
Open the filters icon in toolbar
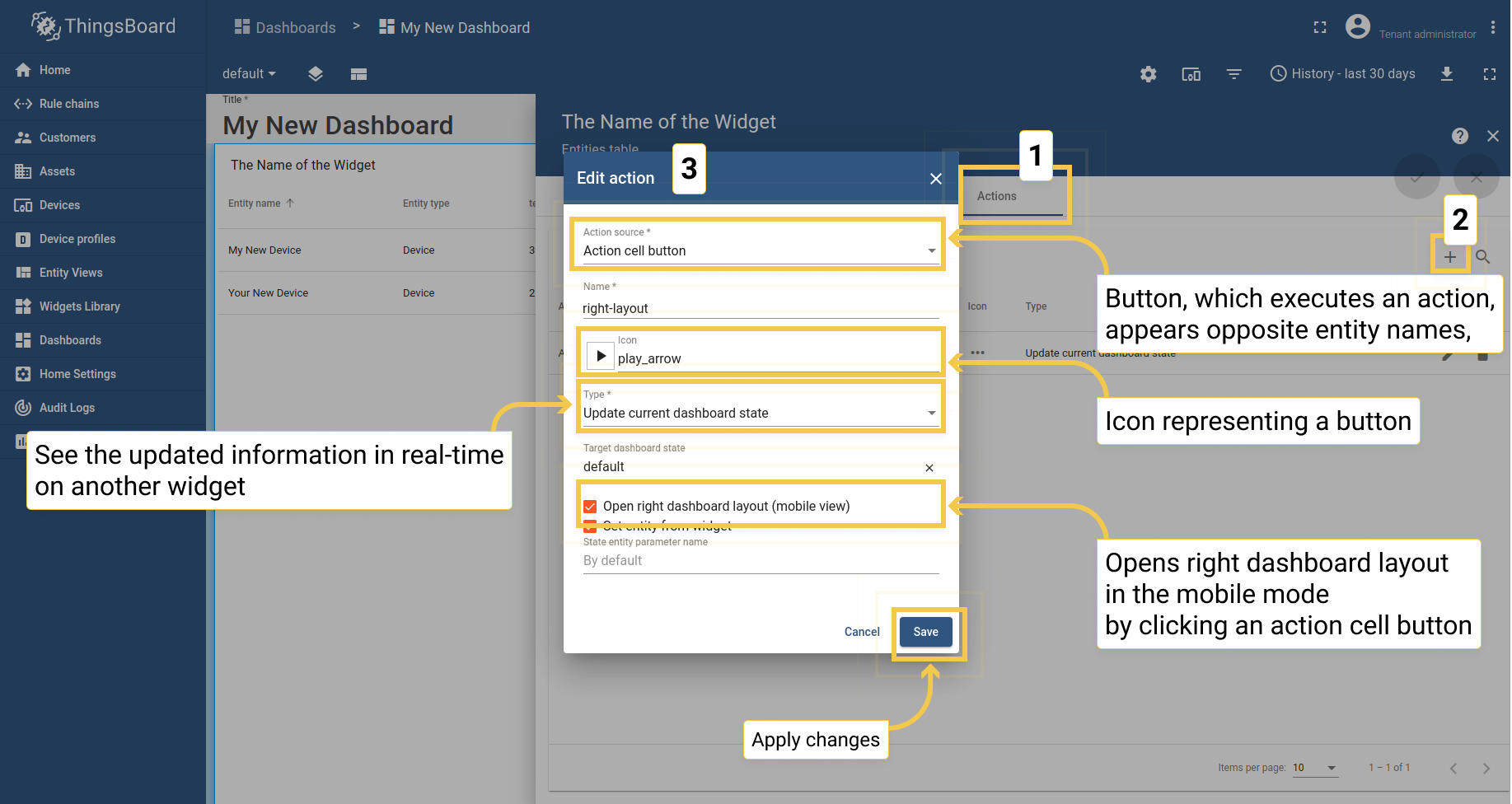click(1233, 74)
